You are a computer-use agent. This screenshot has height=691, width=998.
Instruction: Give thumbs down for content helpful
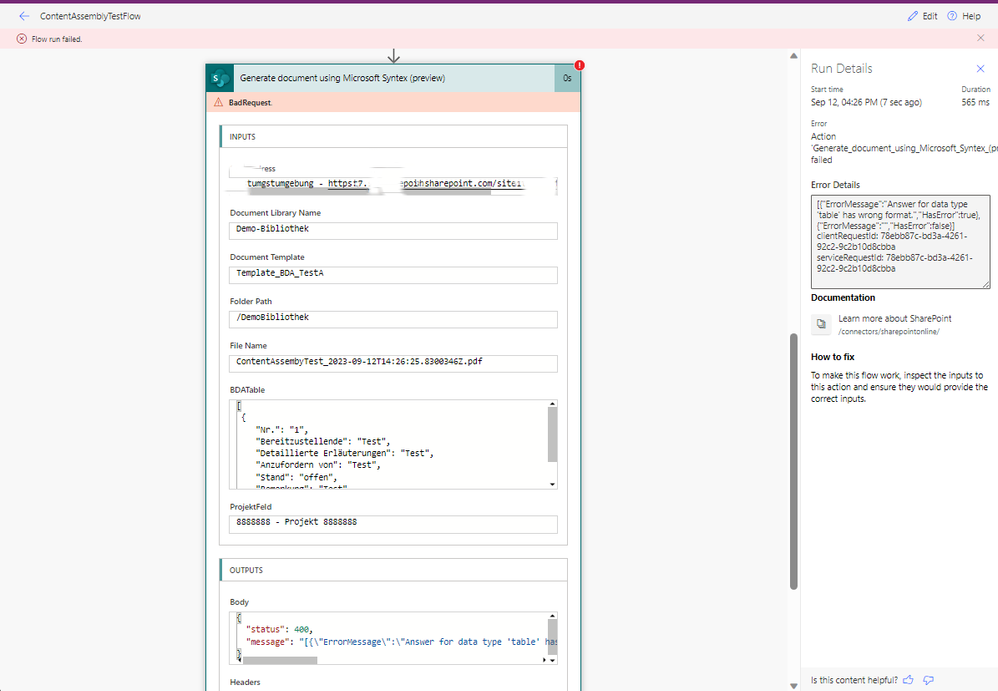point(929,680)
